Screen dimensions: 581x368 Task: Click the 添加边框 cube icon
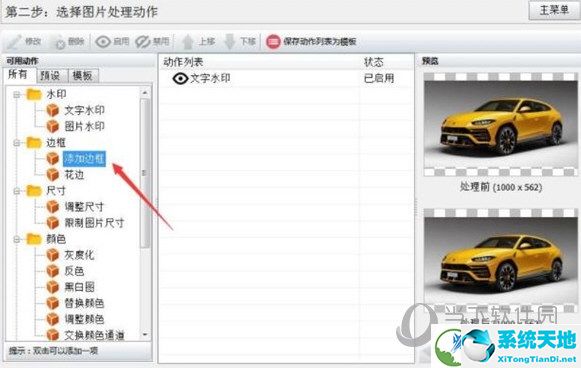53,158
